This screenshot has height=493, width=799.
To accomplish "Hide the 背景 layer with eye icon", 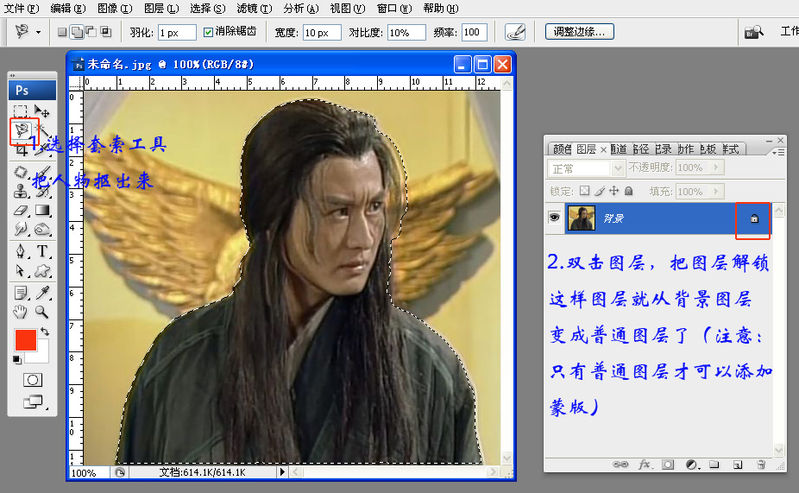I will pos(554,218).
